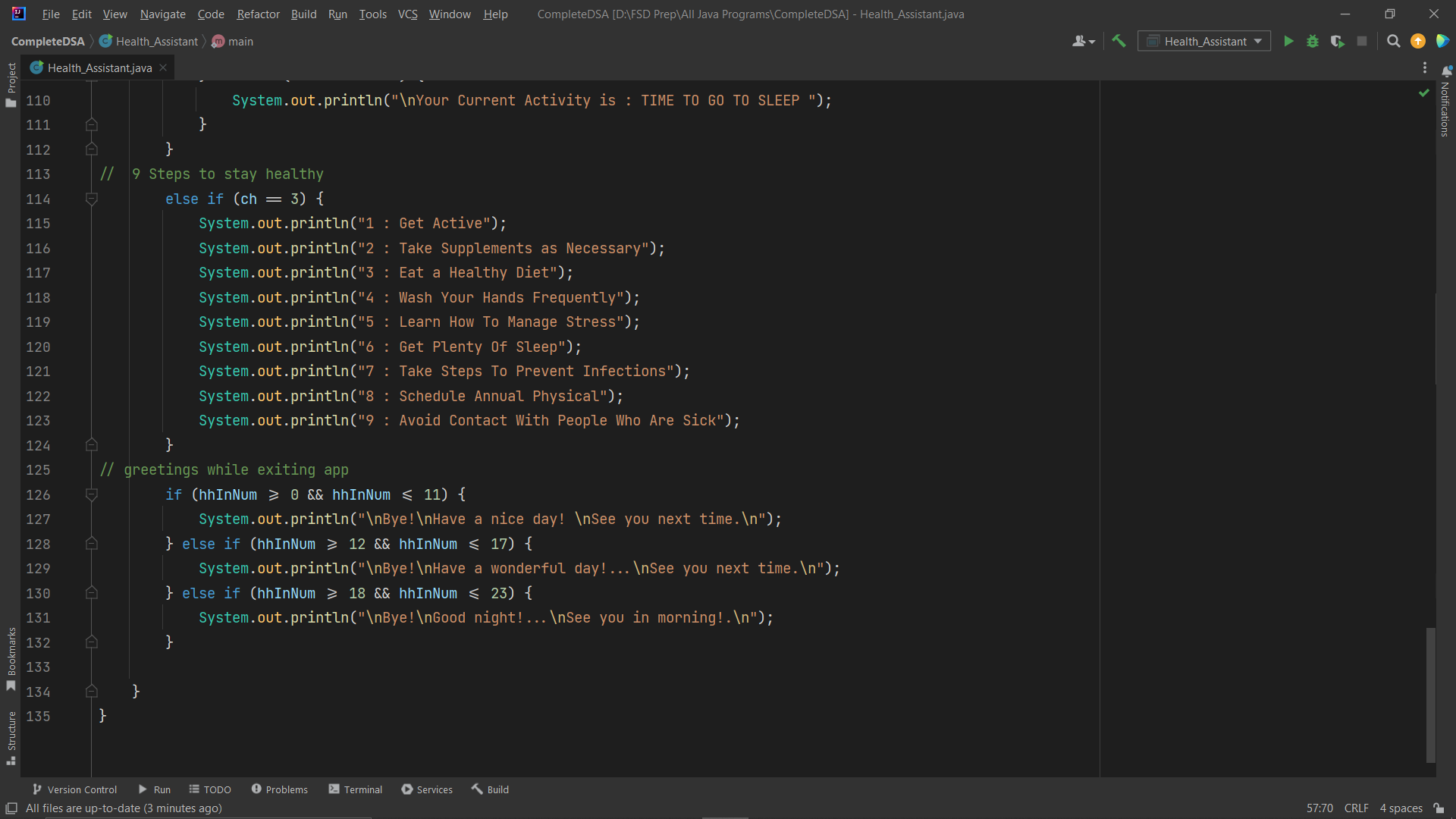Click the IDE update arrow icon
The height and width of the screenshot is (819, 1456).
point(1418,42)
